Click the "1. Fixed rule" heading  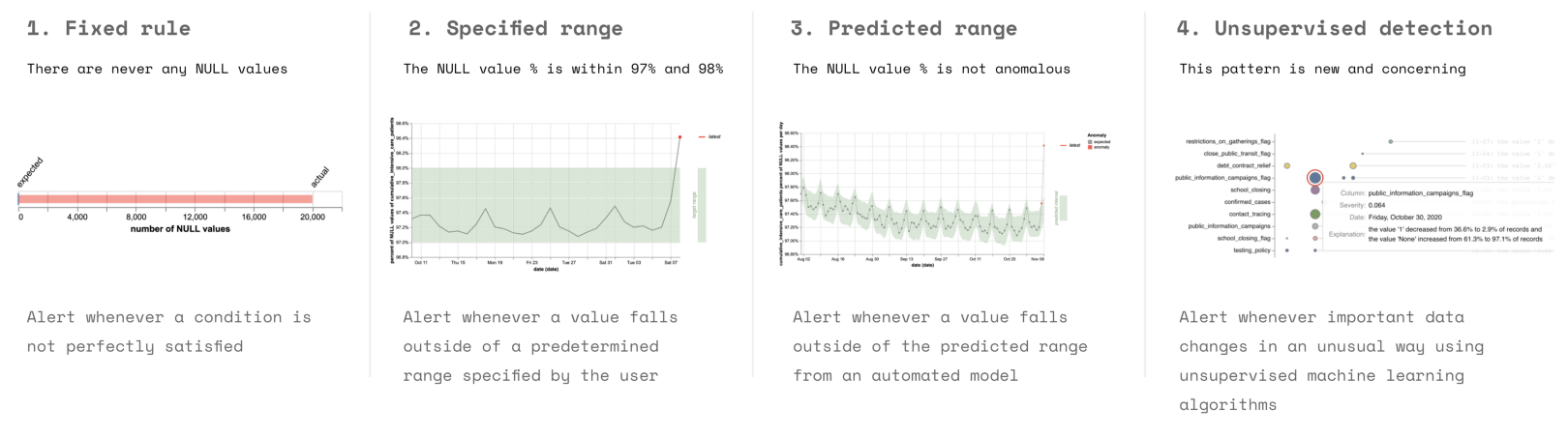point(108,29)
